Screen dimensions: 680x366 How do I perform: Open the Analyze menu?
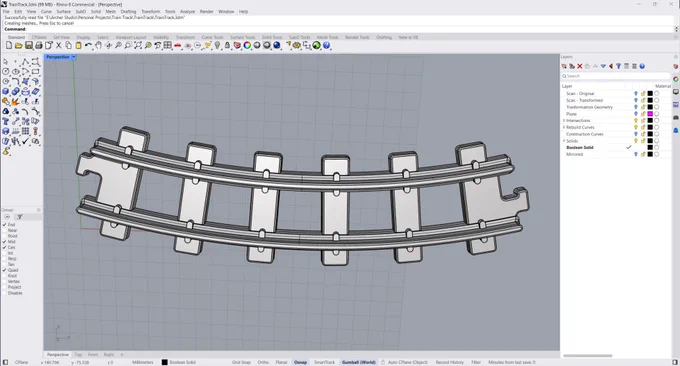pyautogui.click(x=187, y=12)
